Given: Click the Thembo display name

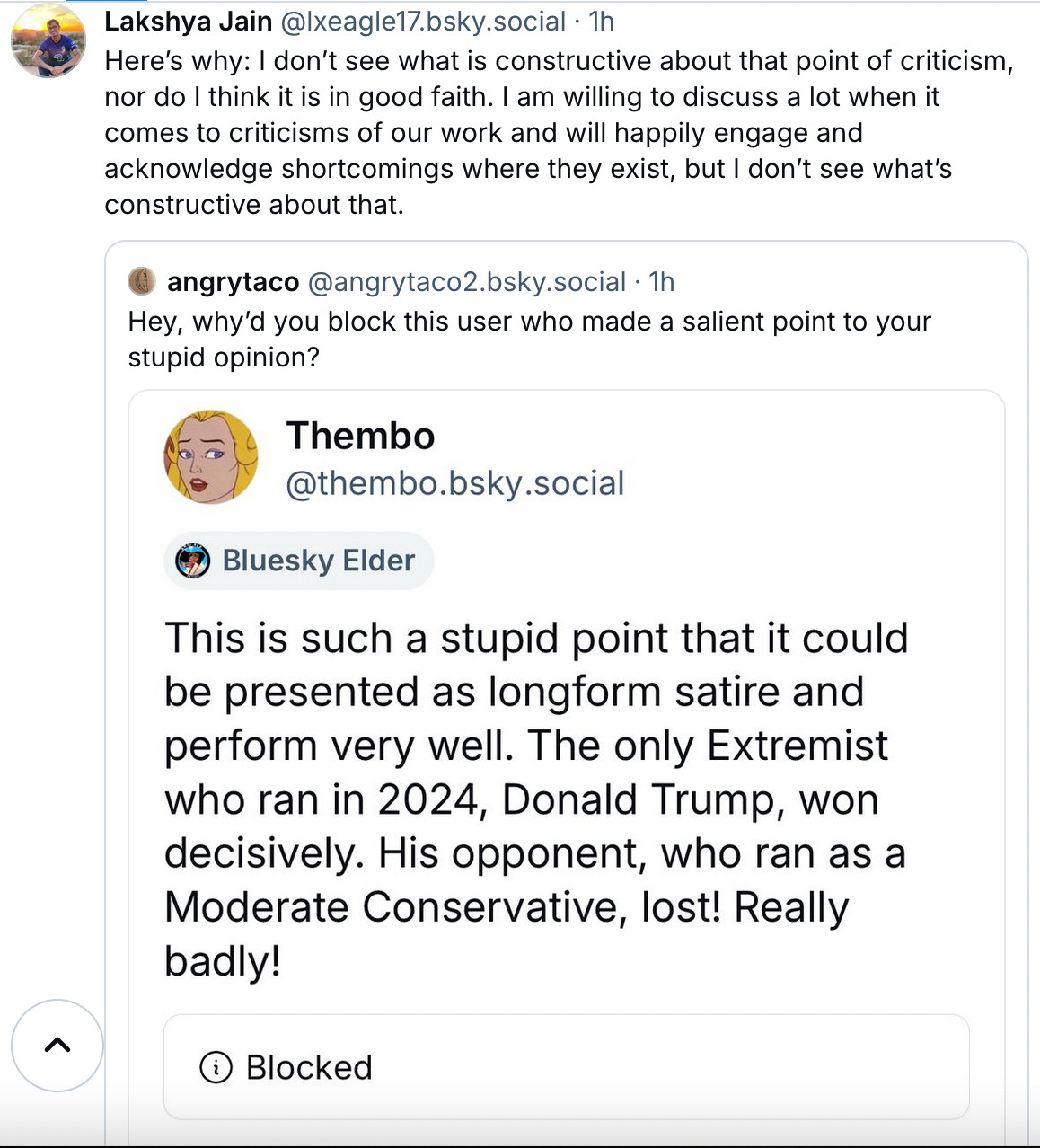Looking at the screenshot, I should tap(360, 437).
